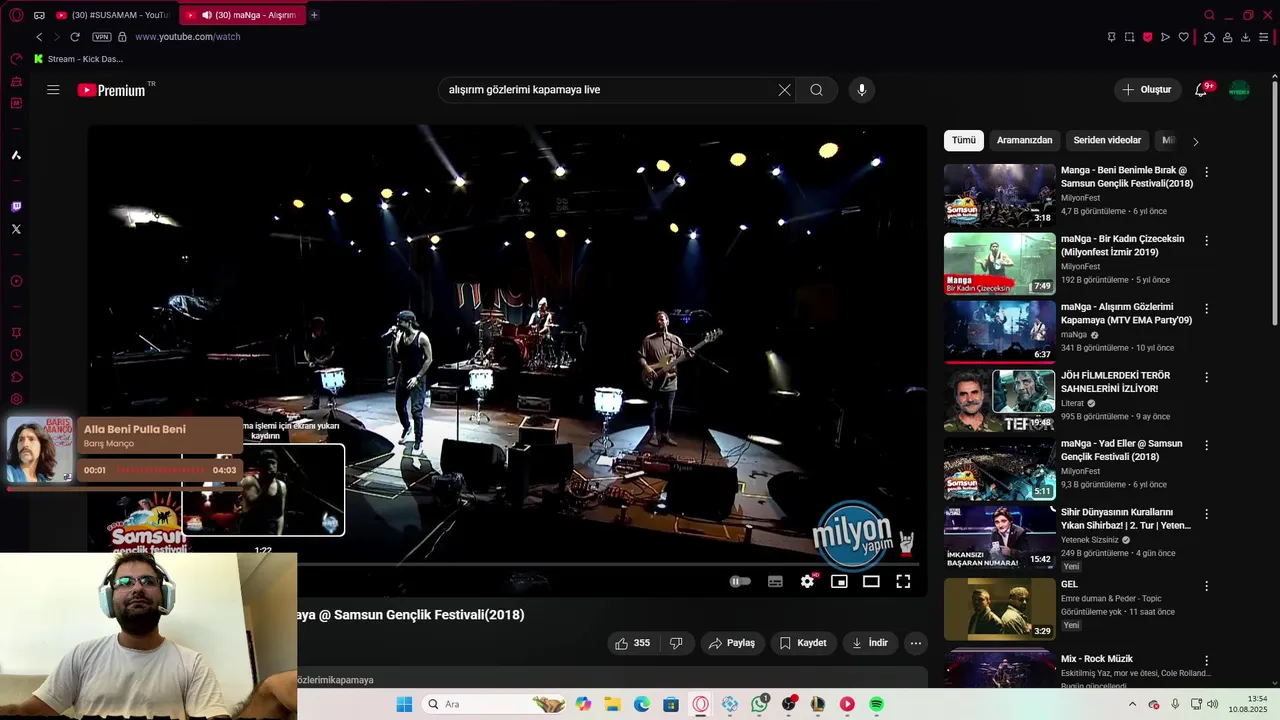Screen dimensions: 1280x720
Task: Open X Twitter in Opera sidebar
Action: 16,229
